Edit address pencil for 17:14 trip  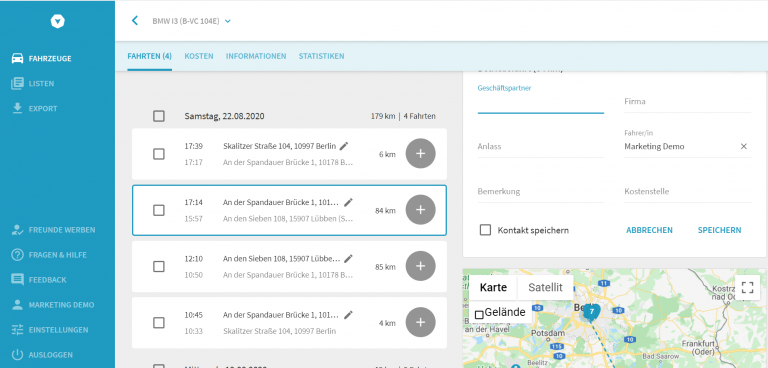pyautogui.click(x=348, y=202)
